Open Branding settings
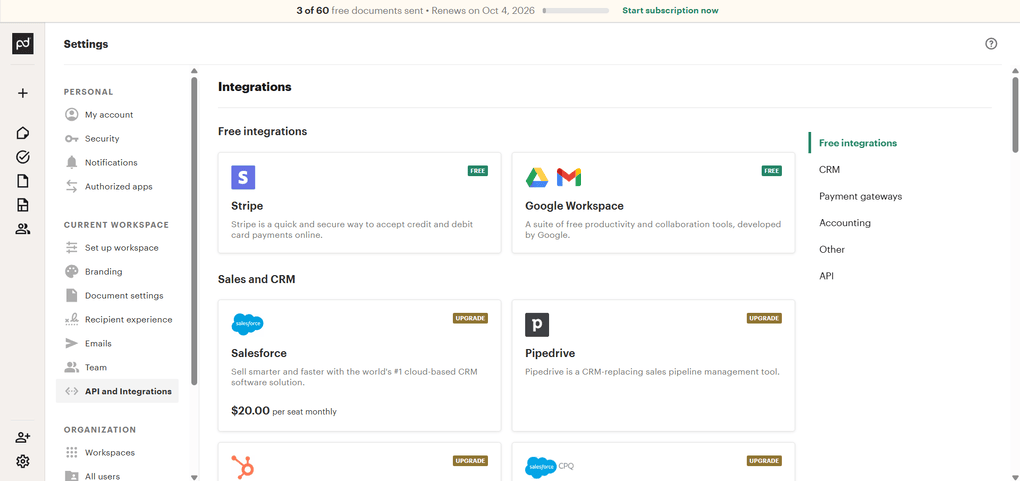 [103, 272]
